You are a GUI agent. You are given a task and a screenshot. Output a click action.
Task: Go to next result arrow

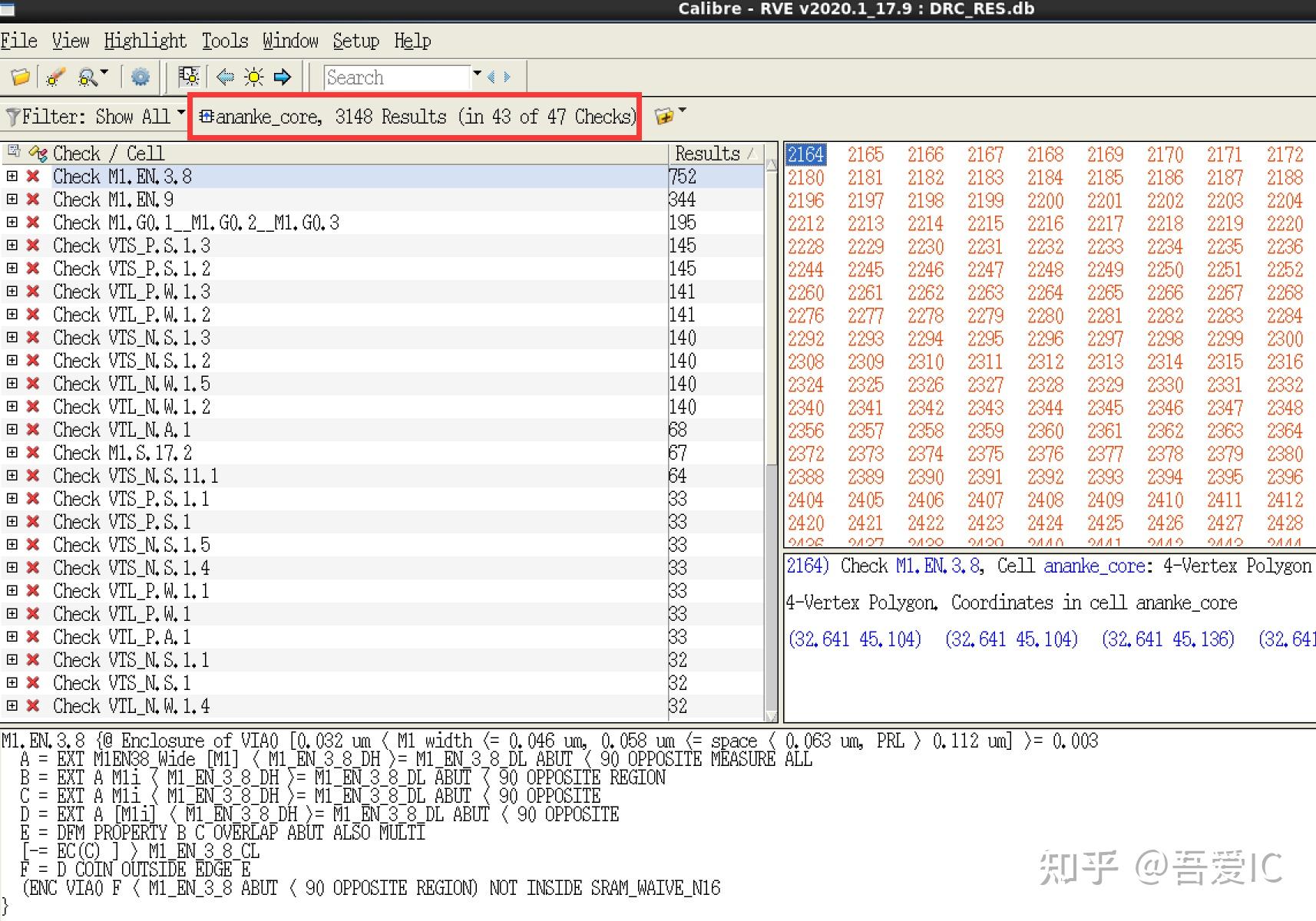click(283, 77)
